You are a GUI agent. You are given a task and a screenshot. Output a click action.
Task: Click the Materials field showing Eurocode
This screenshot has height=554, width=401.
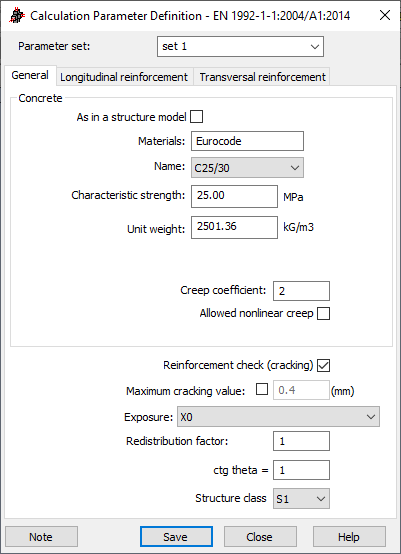(x=247, y=141)
